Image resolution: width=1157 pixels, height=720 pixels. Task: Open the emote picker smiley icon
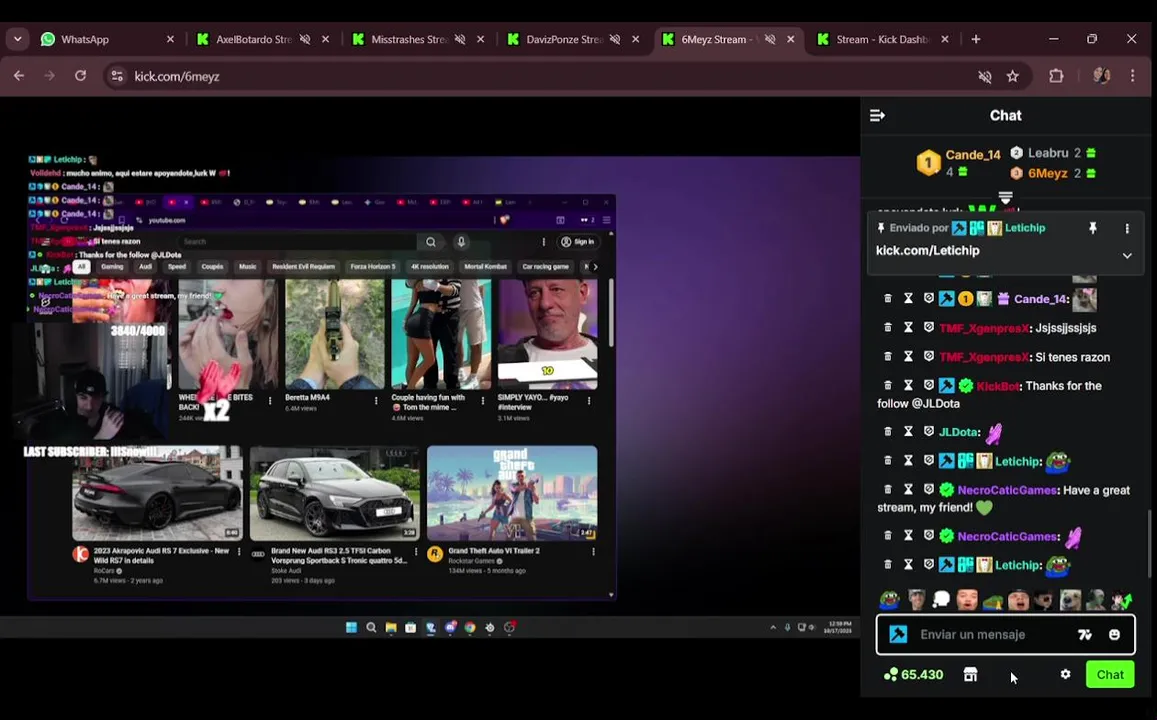[1114, 634]
